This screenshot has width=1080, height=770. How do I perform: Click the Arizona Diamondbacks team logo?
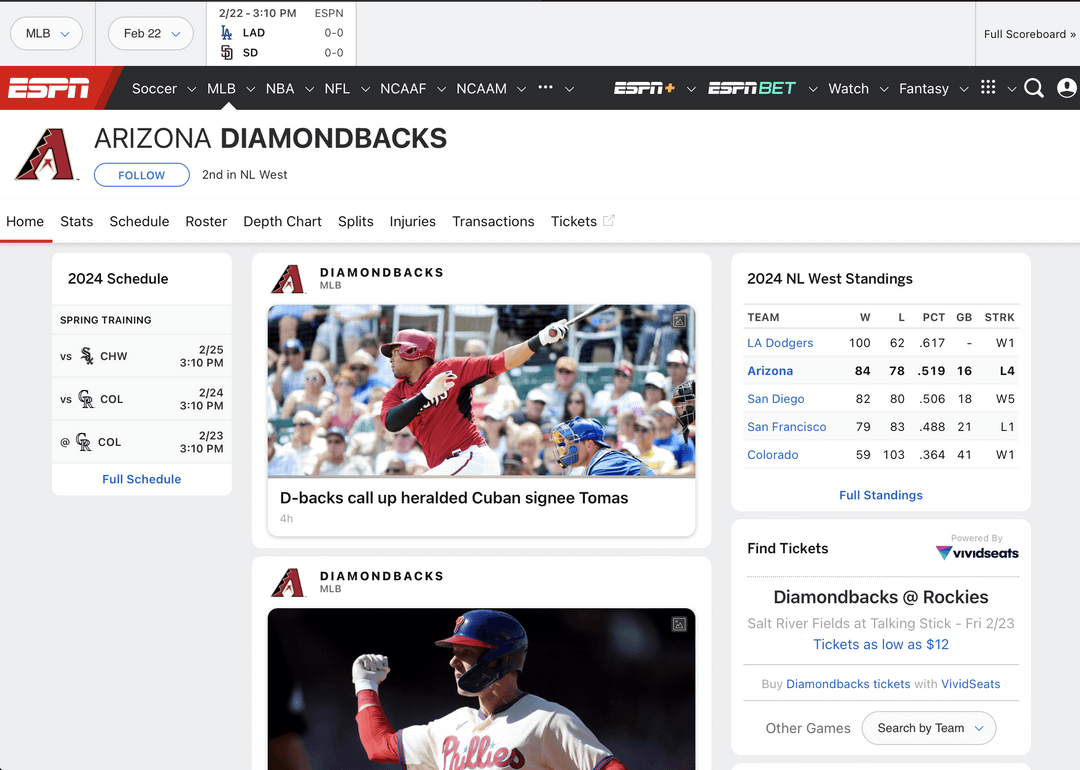(x=46, y=154)
